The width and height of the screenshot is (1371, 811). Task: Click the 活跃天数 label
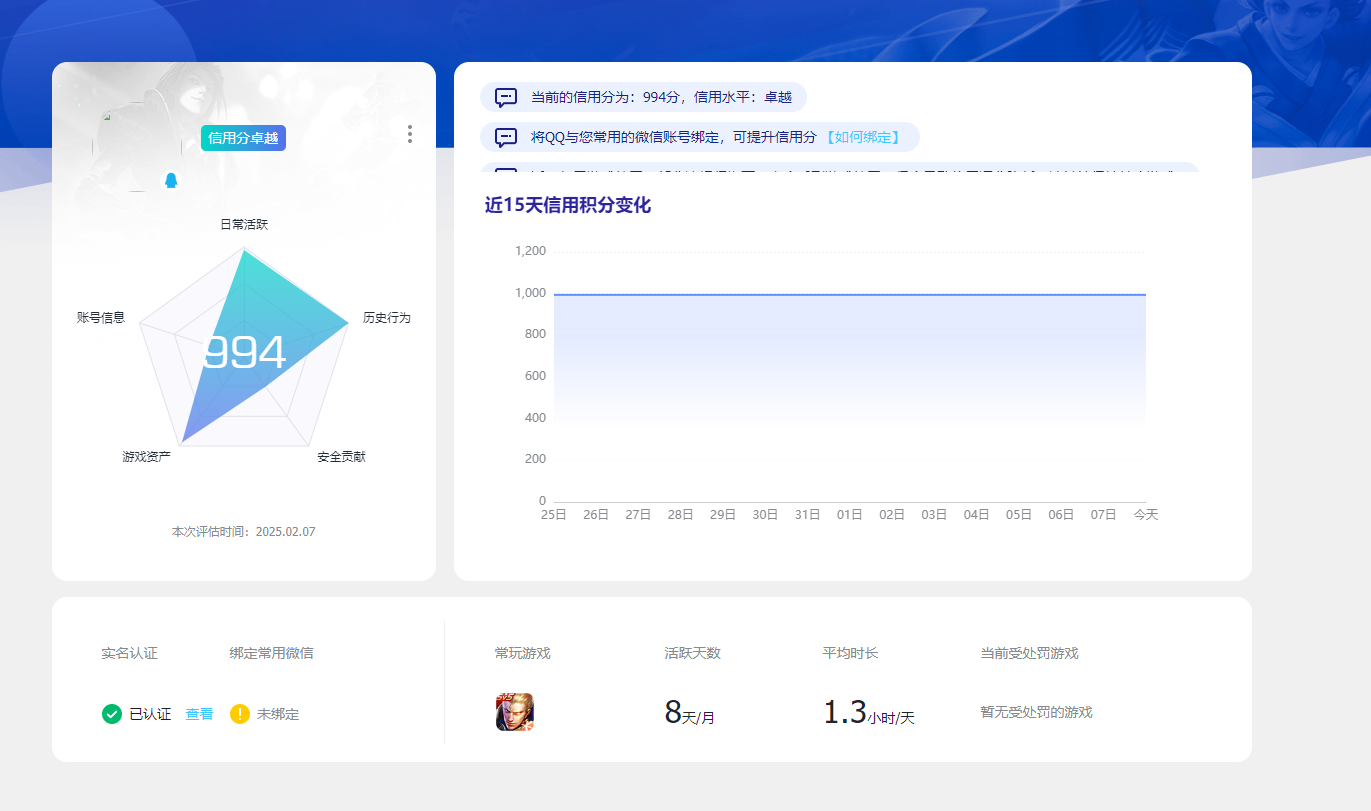coord(692,653)
